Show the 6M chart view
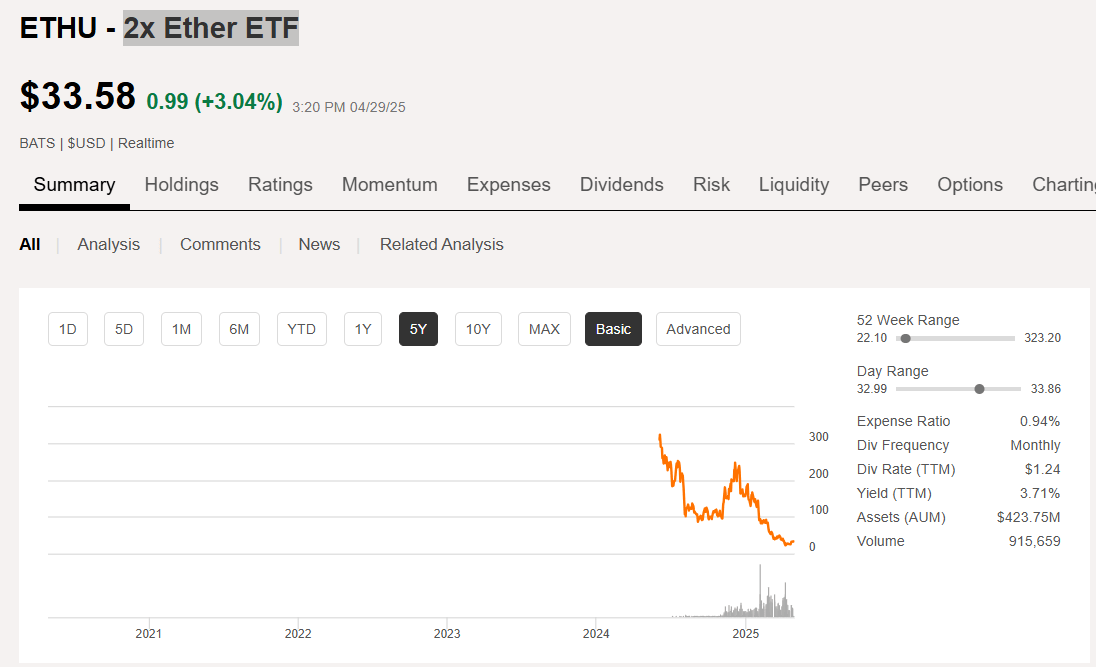The height and width of the screenshot is (667, 1096). [x=239, y=329]
